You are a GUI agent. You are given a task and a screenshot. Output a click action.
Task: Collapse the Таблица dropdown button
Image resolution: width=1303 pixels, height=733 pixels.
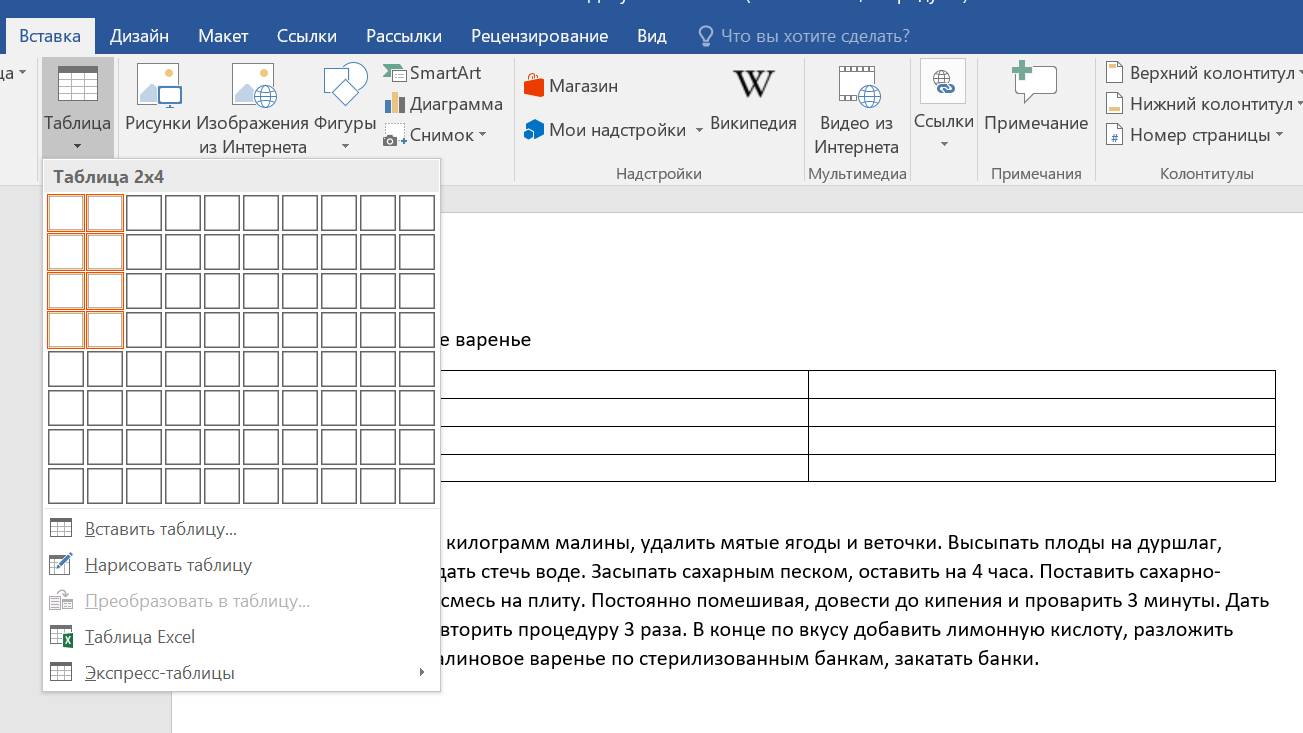77,109
